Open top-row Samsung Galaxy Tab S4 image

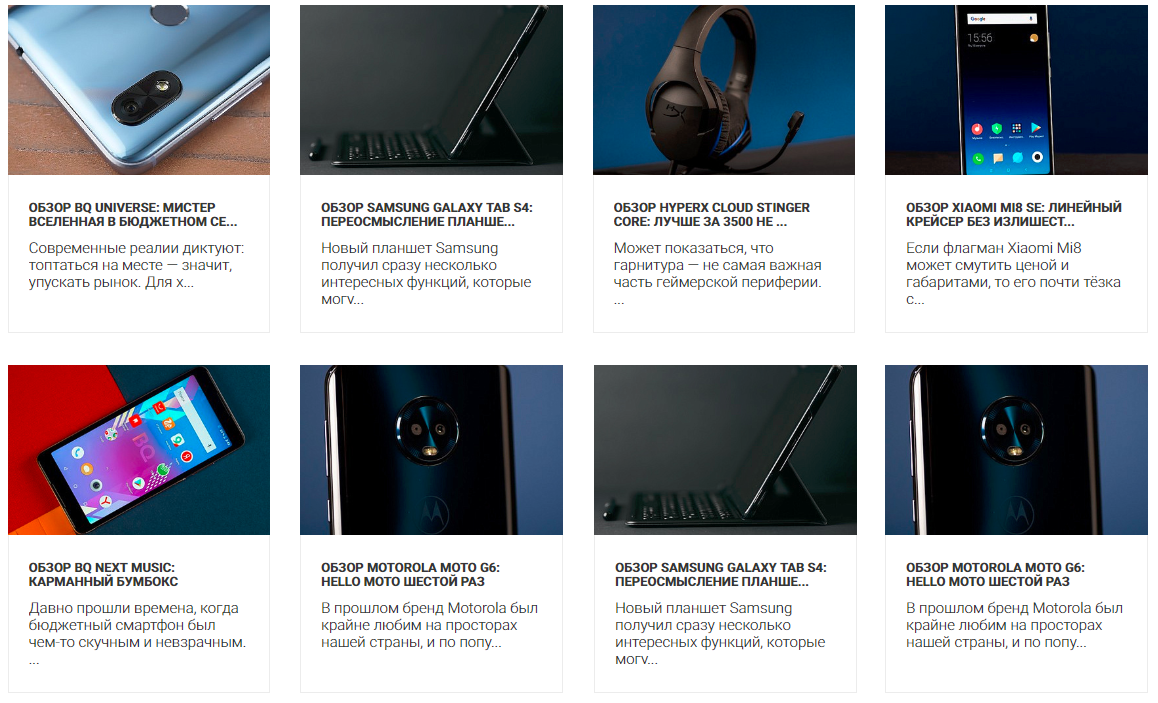pos(431,89)
